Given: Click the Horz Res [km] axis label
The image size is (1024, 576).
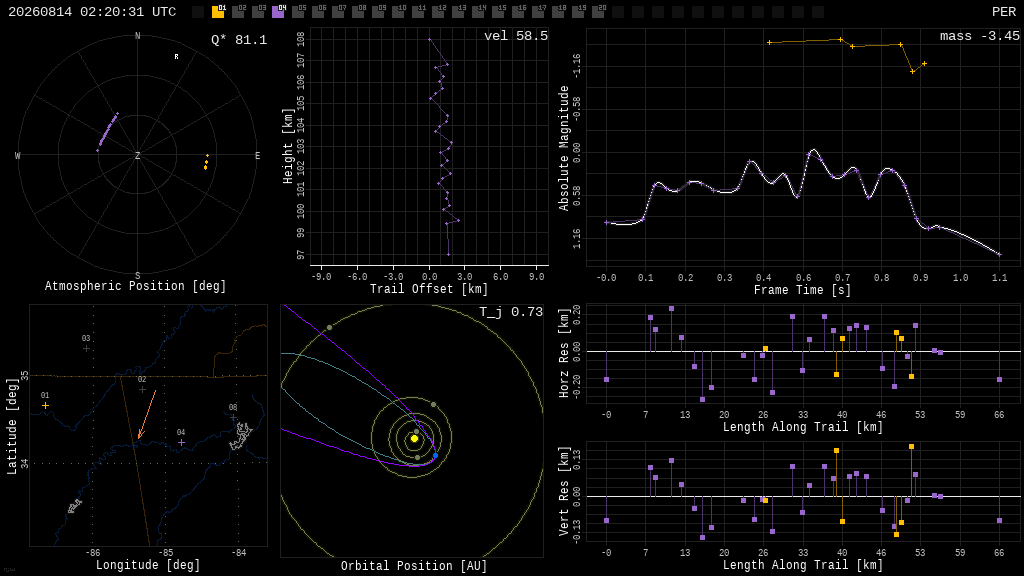Looking at the screenshot, I should click(x=564, y=353).
